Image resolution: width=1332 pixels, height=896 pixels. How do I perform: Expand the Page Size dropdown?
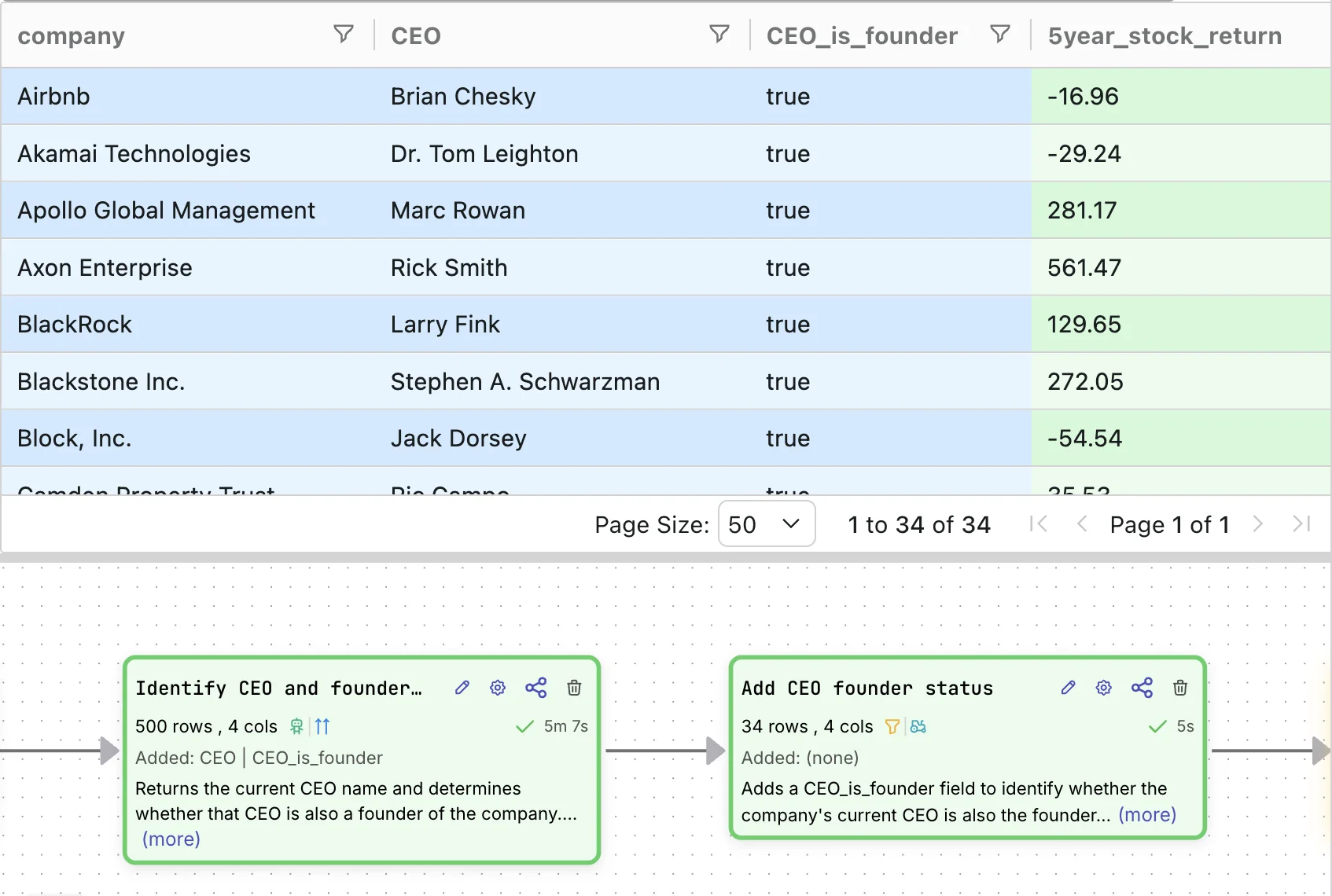(x=766, y=524)
